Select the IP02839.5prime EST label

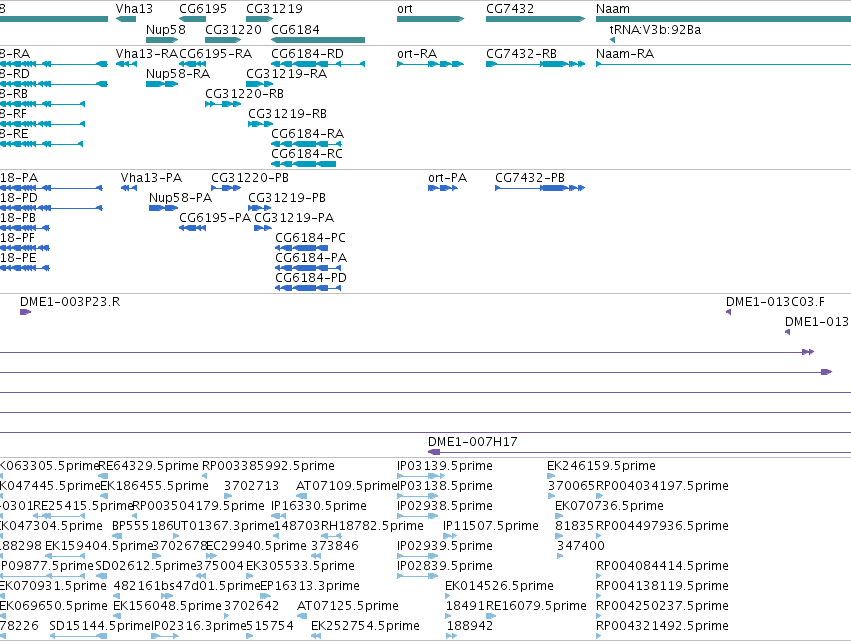[444, 567]
